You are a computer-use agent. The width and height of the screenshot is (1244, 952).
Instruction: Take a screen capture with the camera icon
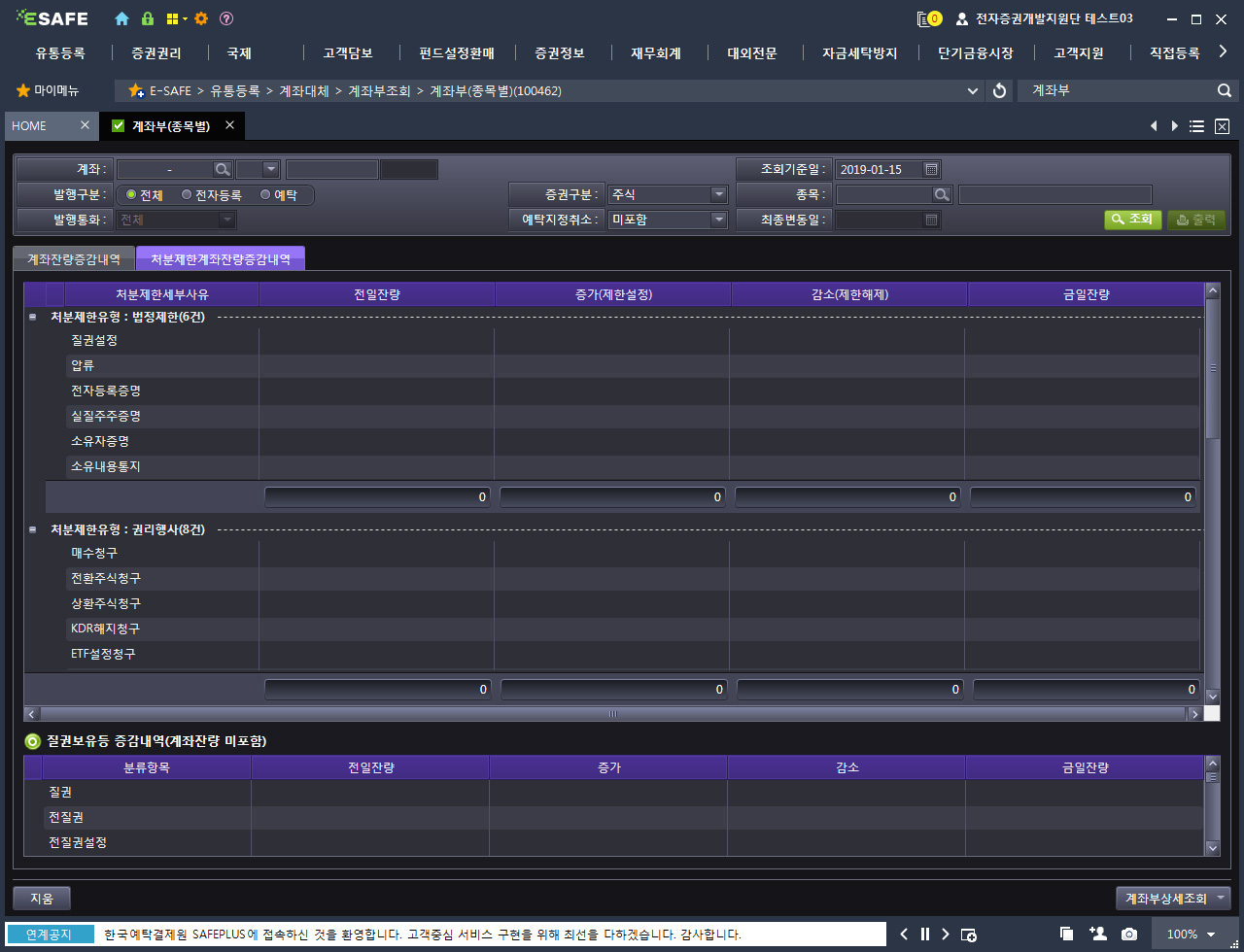(1129, 934)
